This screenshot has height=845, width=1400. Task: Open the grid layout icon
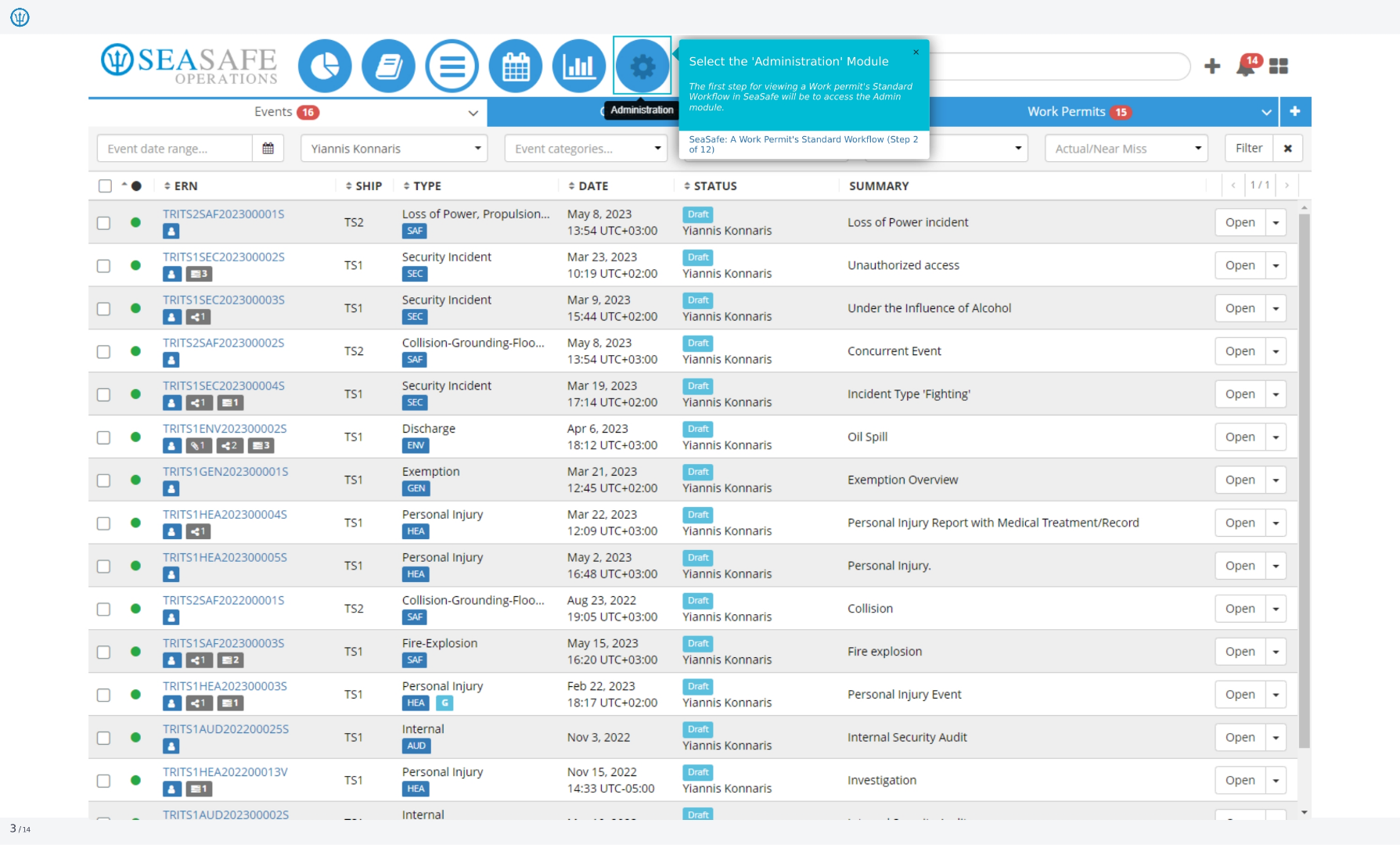pos(1279,67)
